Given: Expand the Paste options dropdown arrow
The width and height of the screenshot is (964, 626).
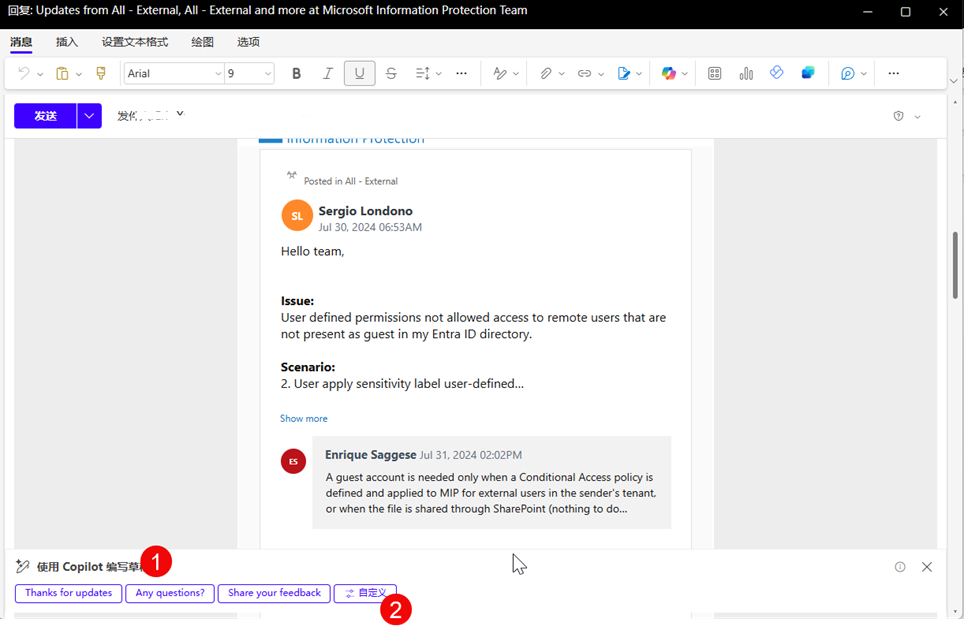Looking at the screenshot, I should [79, 74].
